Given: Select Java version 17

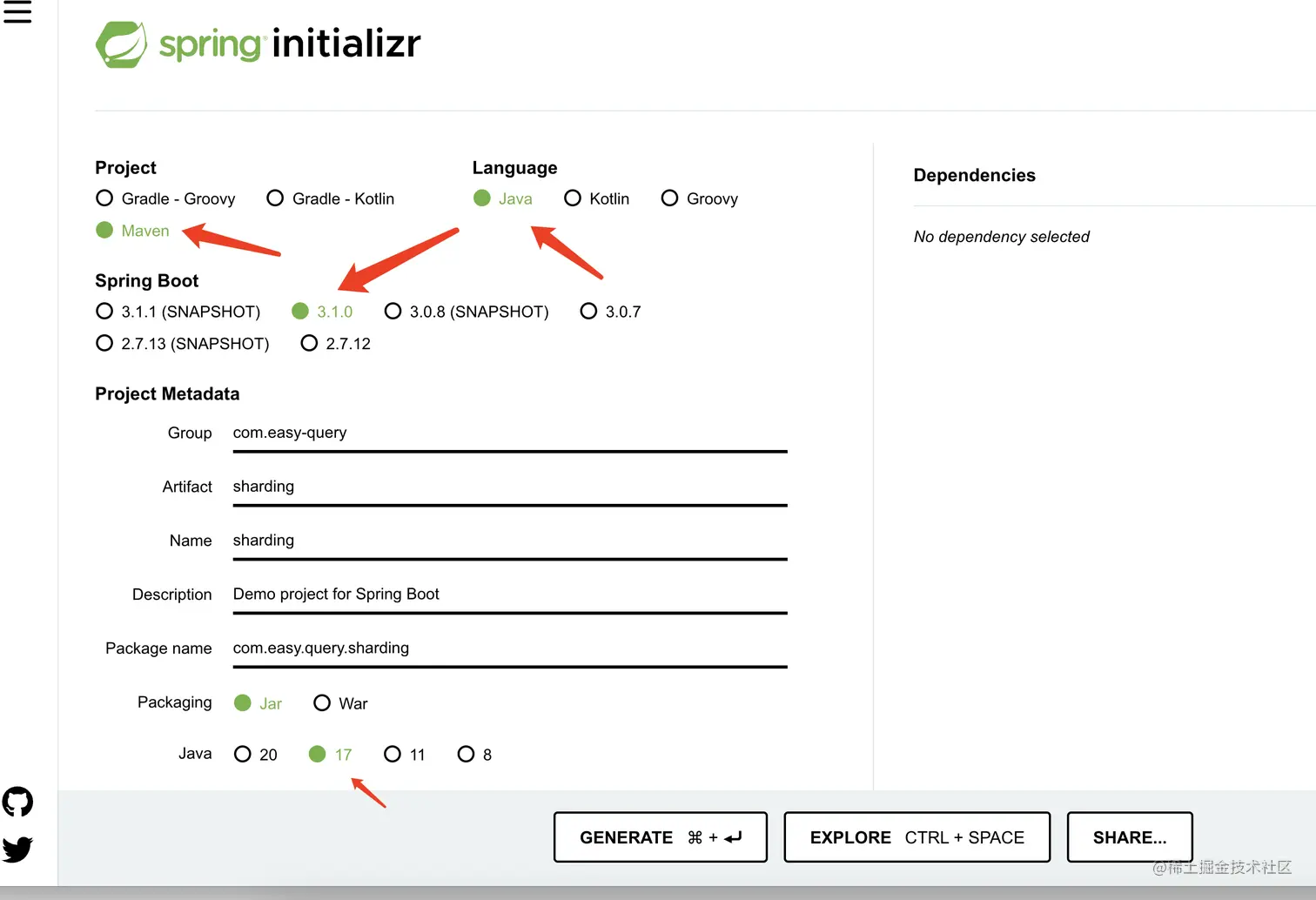Looking at the screenshot, I should pyautogui.click(x=330, y=755).
